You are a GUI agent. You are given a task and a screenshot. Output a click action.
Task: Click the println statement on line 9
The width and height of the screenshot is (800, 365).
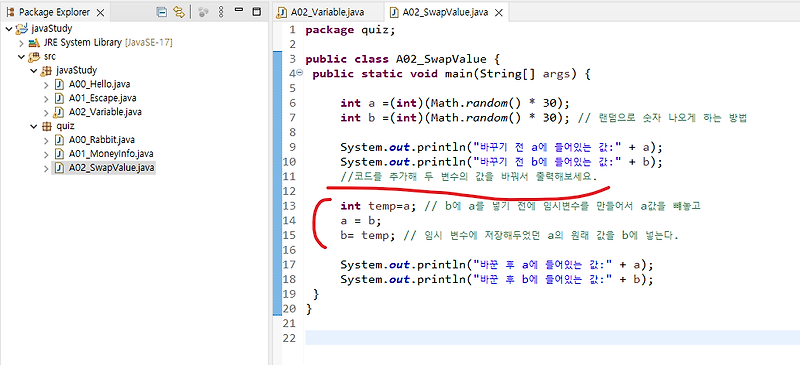502,148
